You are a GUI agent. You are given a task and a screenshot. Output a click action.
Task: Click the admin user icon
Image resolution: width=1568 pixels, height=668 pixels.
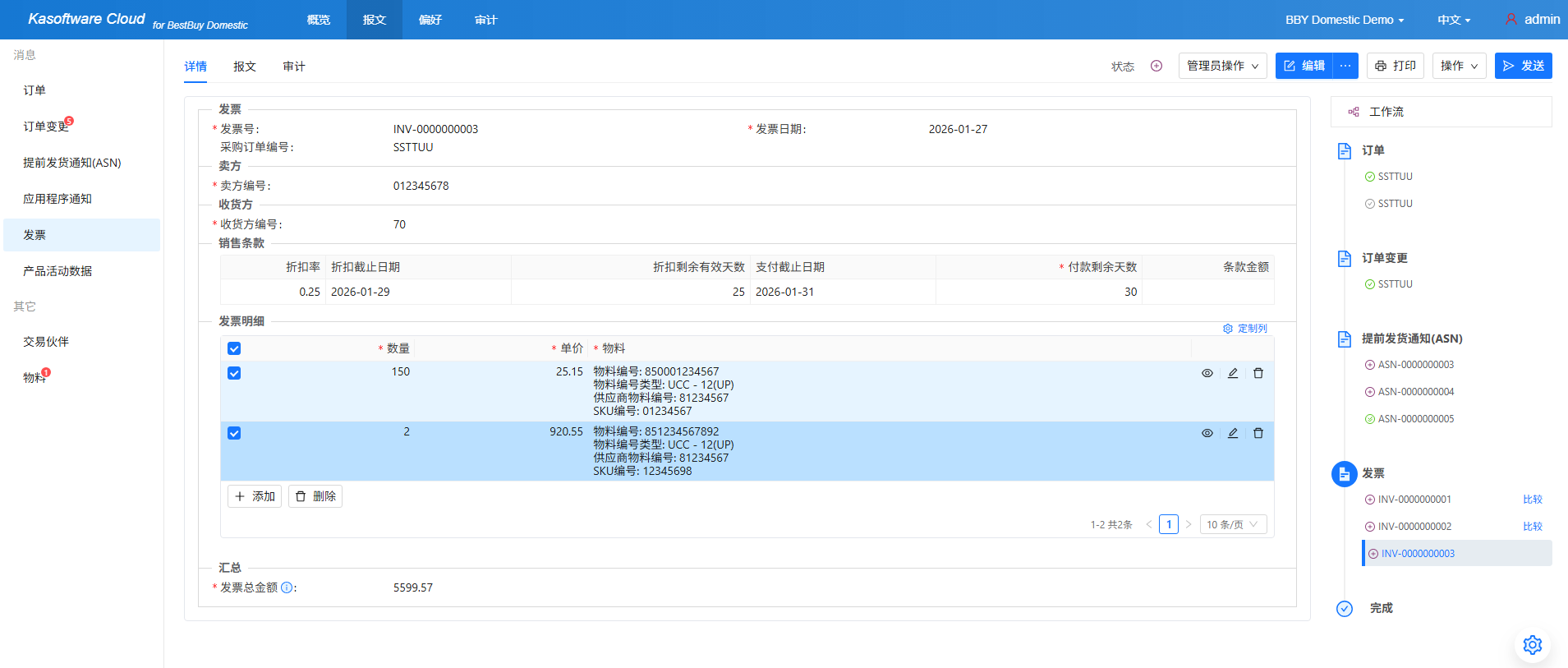pyautogui.click(x=1511, y=19)
